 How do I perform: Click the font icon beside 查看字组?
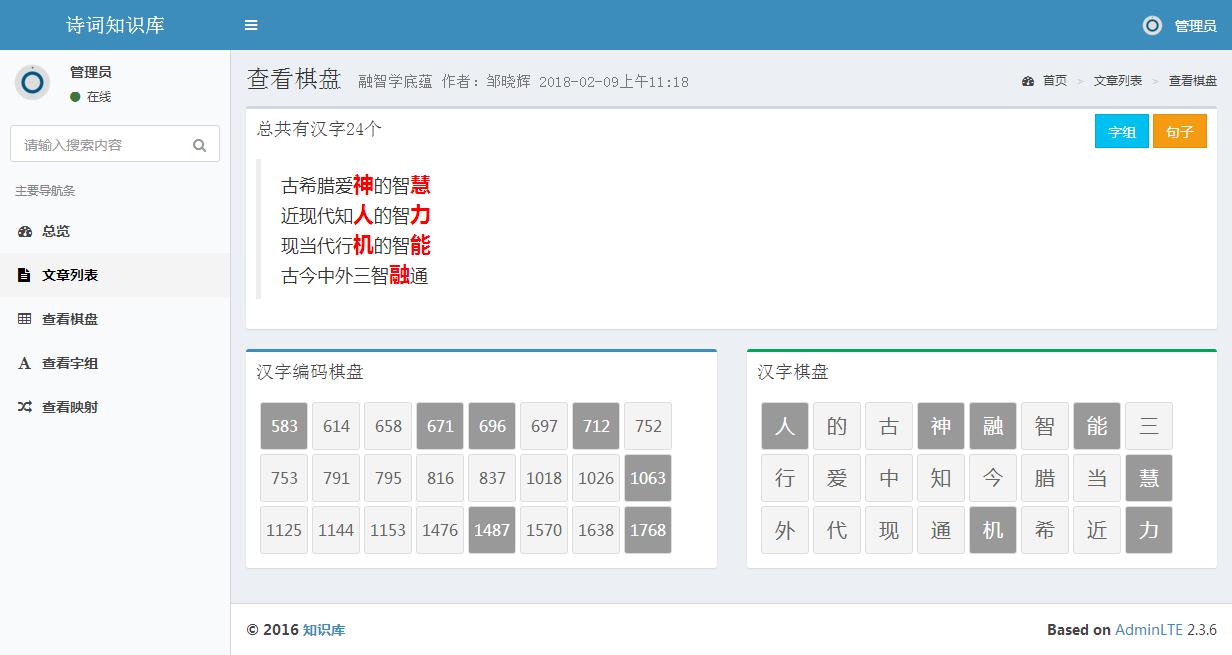coord(25,363)
